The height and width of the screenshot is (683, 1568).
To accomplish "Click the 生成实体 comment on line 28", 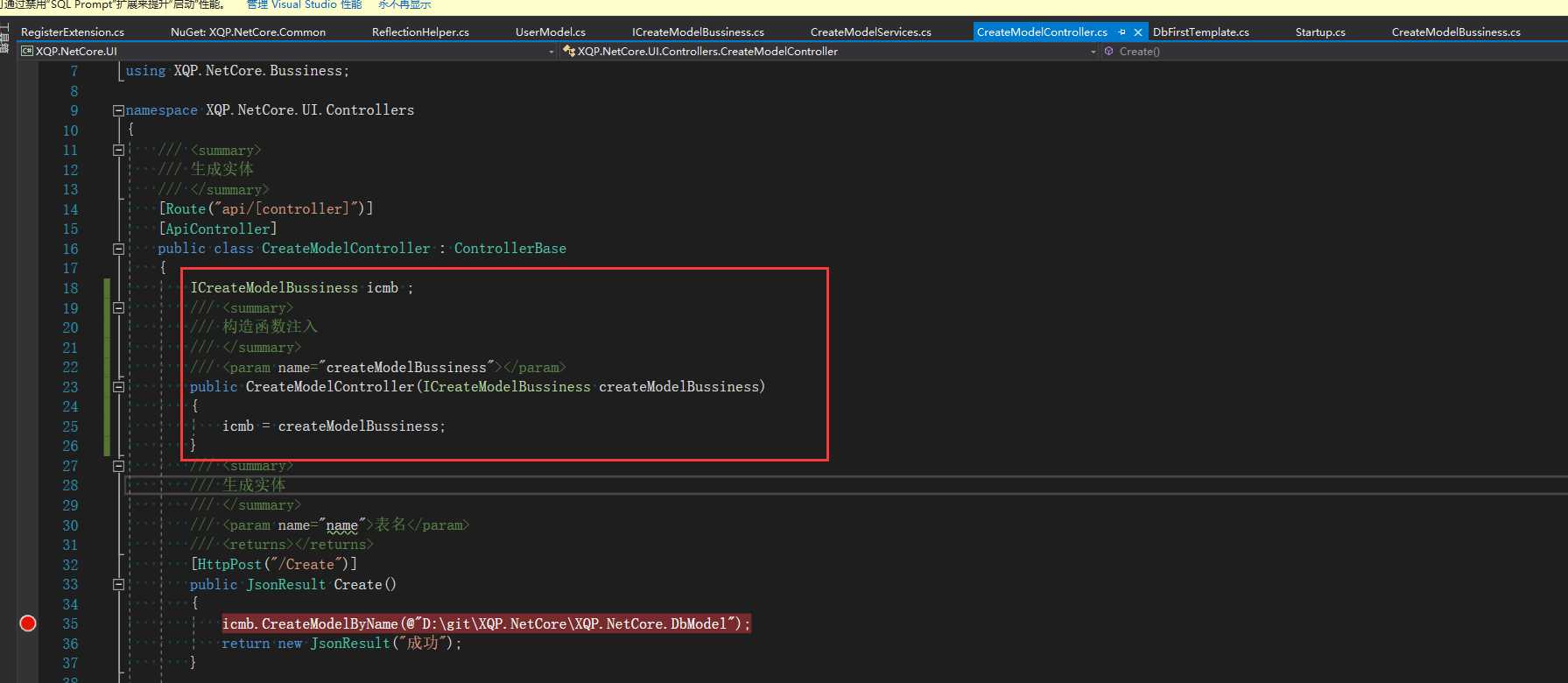I will 254,485.
